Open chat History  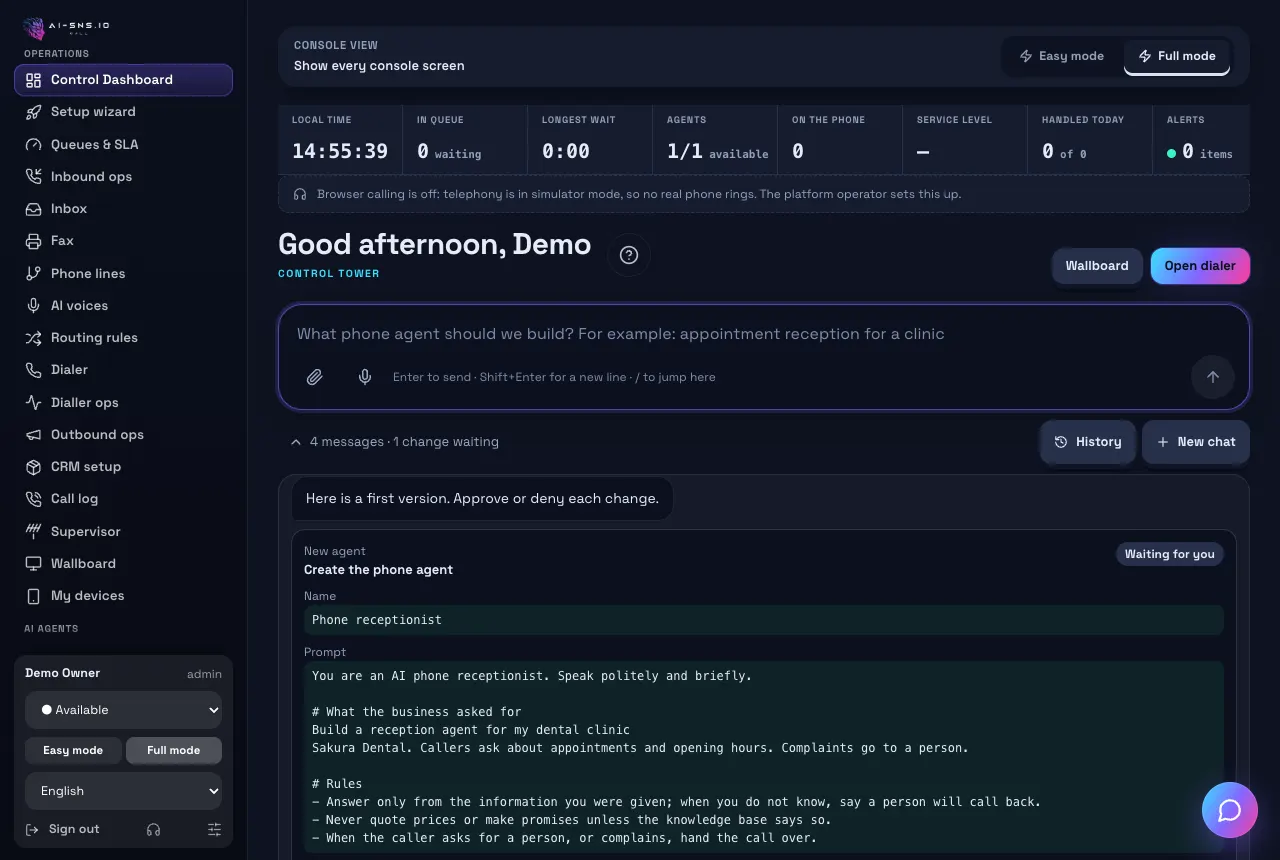pyautogui.click(x=1088, y=442)
